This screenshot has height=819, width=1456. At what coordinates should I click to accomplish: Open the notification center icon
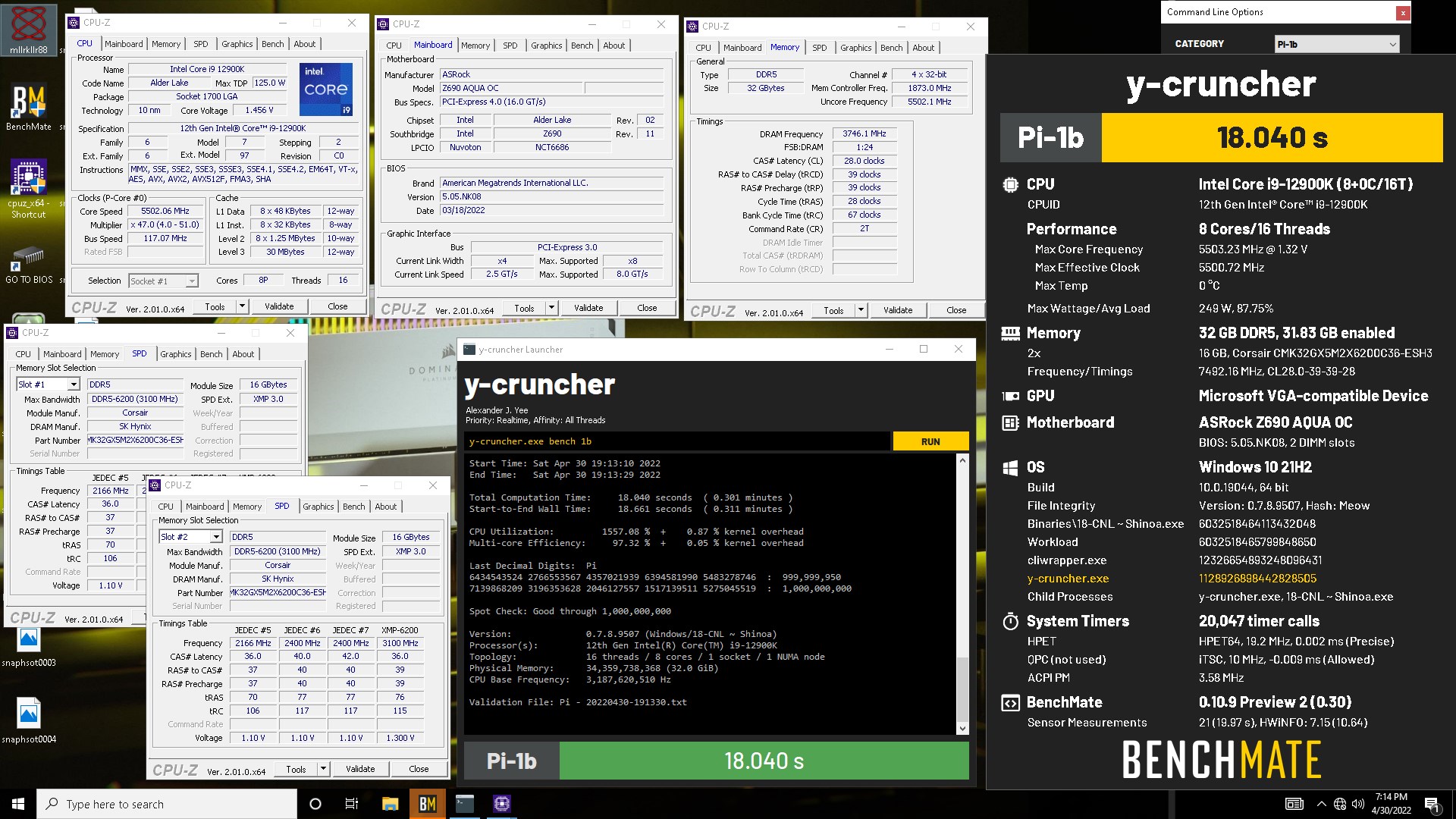point(1432,804)
